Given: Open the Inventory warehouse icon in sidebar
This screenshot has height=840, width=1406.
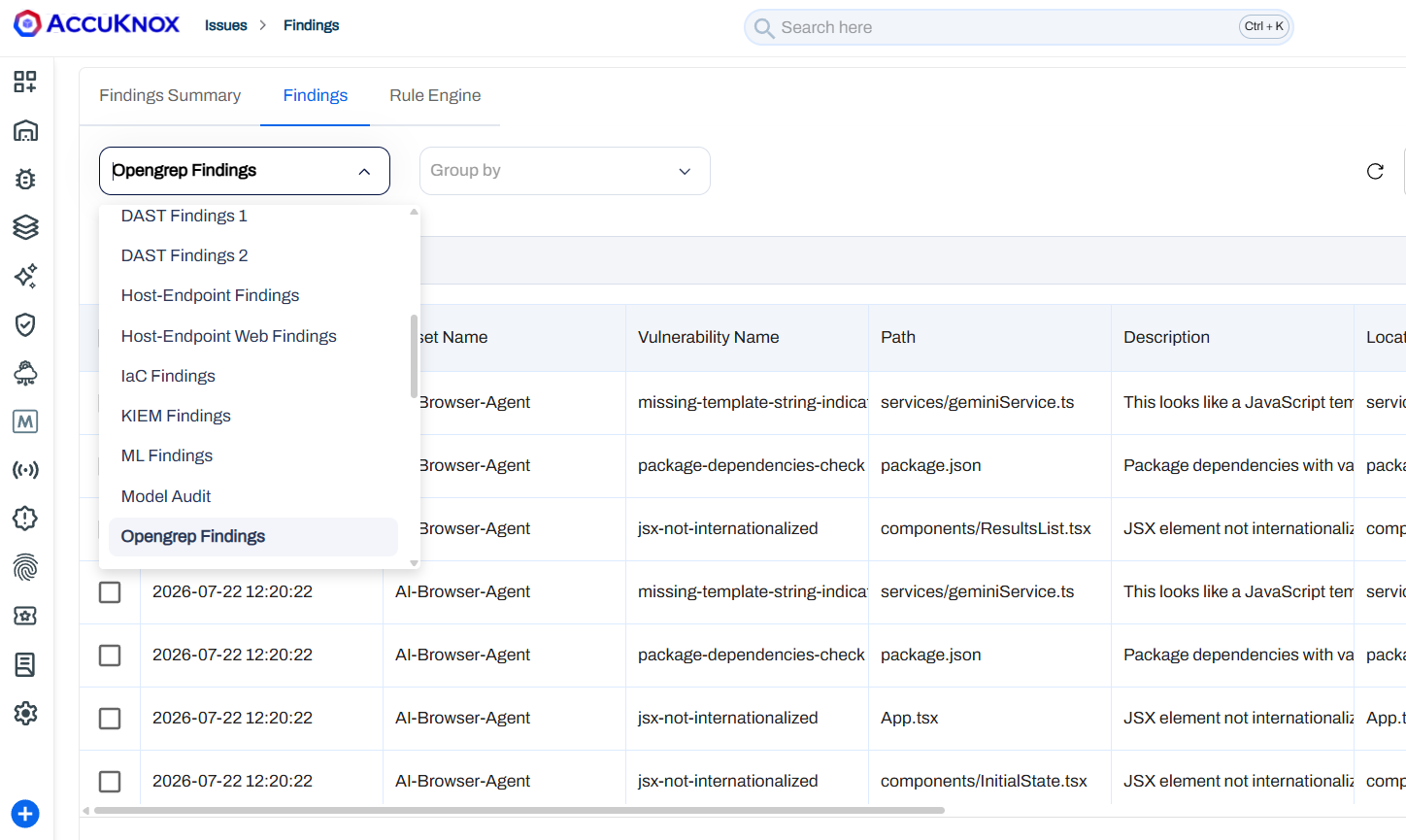Looking at the screenshot, I should pyautogui.click(x=25, y=130).
